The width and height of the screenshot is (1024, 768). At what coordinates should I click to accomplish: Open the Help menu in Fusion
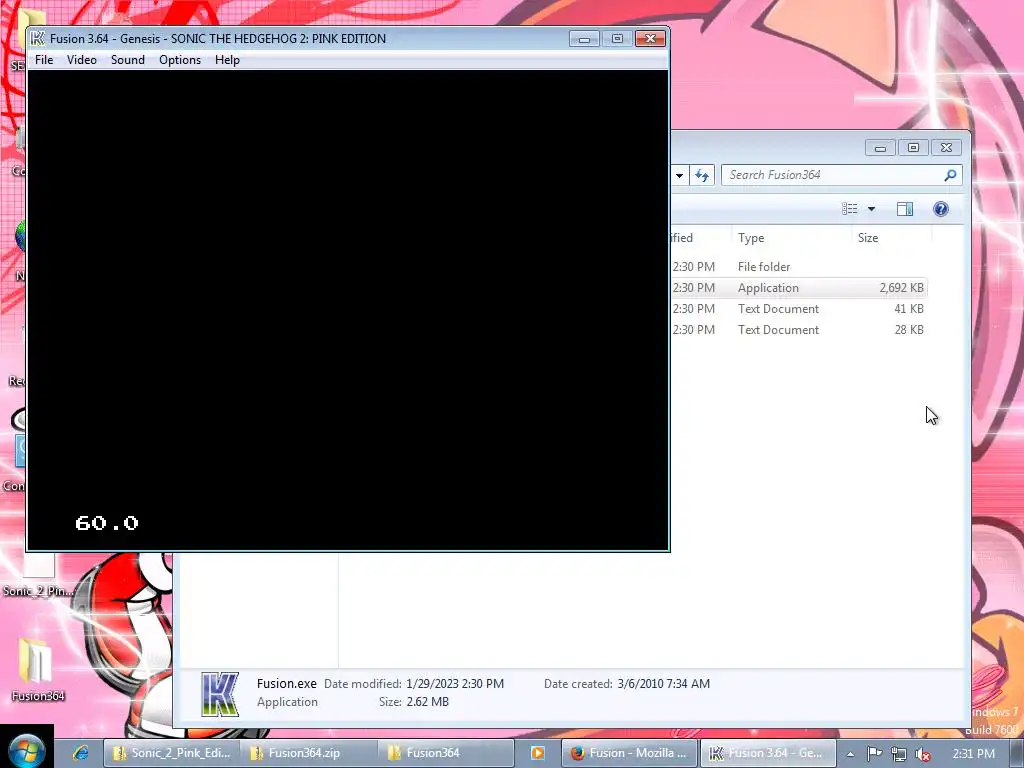[227, 59]
